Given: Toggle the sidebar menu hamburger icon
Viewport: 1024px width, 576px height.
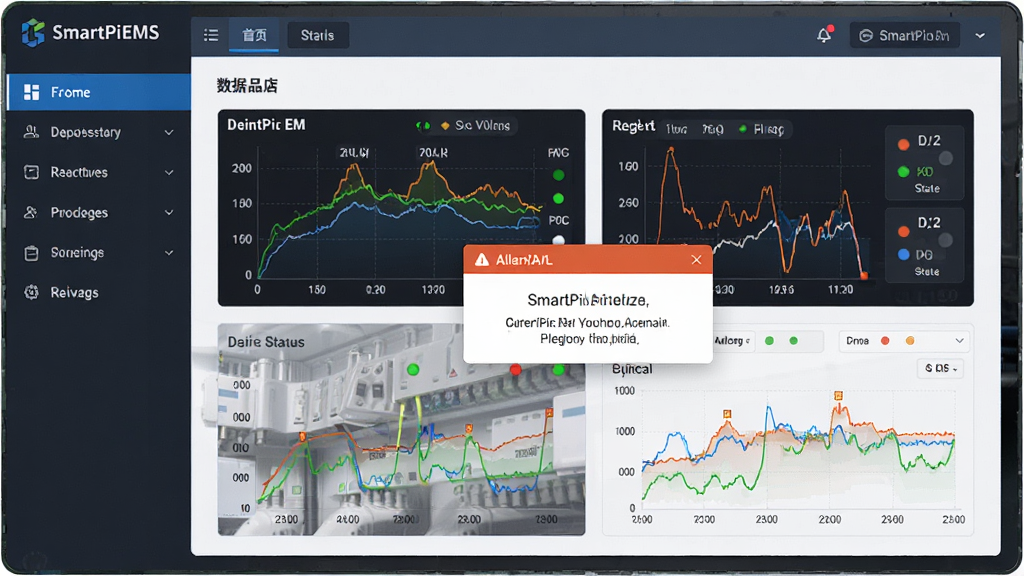Looking at the screenshot, I should point(211,35).
